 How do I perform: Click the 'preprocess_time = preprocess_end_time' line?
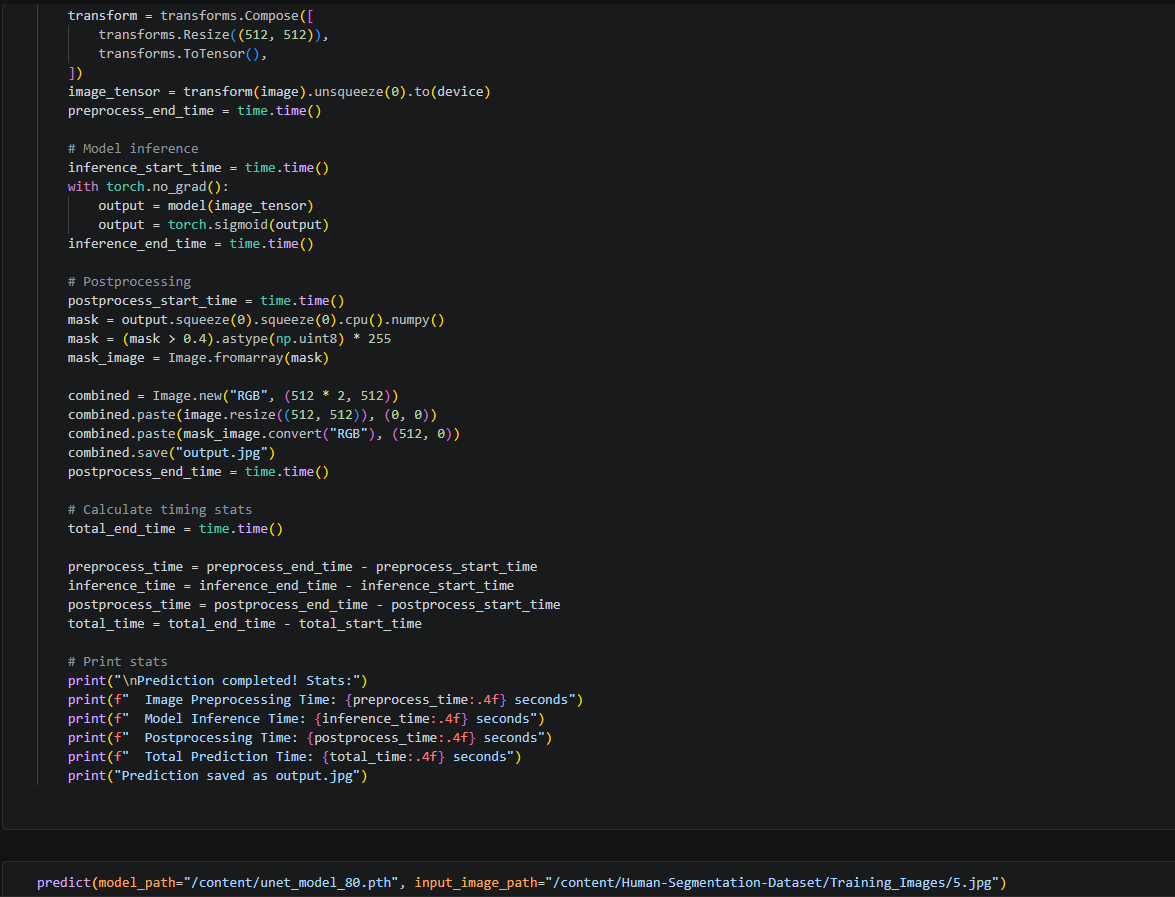[303, 567]
